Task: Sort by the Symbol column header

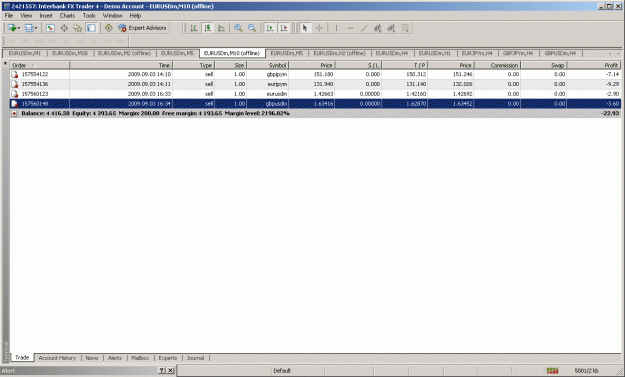Action: [x=267, y=65]
